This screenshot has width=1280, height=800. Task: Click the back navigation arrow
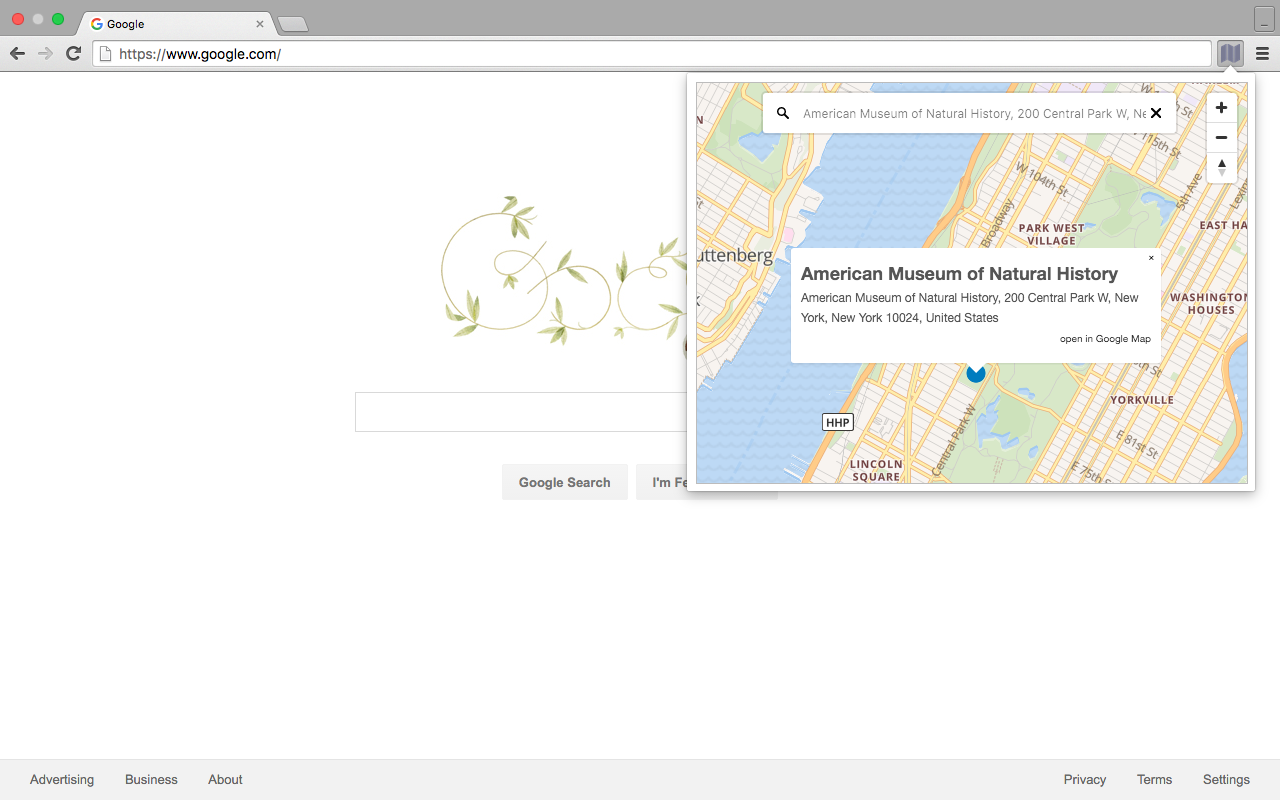pyautogui.click(x=17, y=53)
